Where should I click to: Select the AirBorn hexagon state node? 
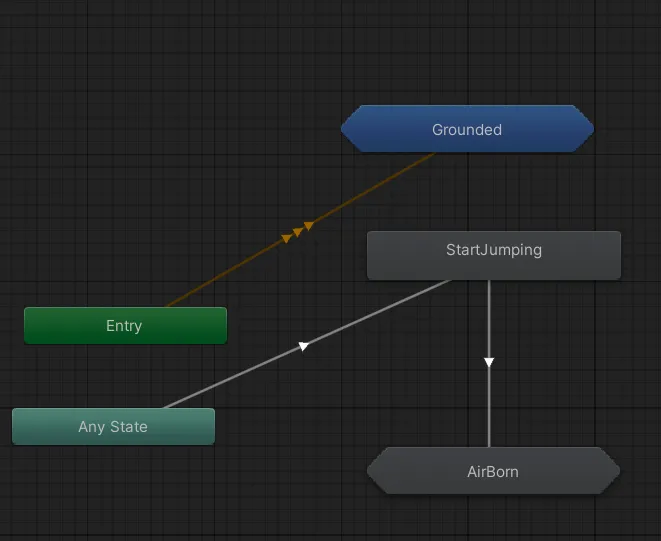point(493,471)
